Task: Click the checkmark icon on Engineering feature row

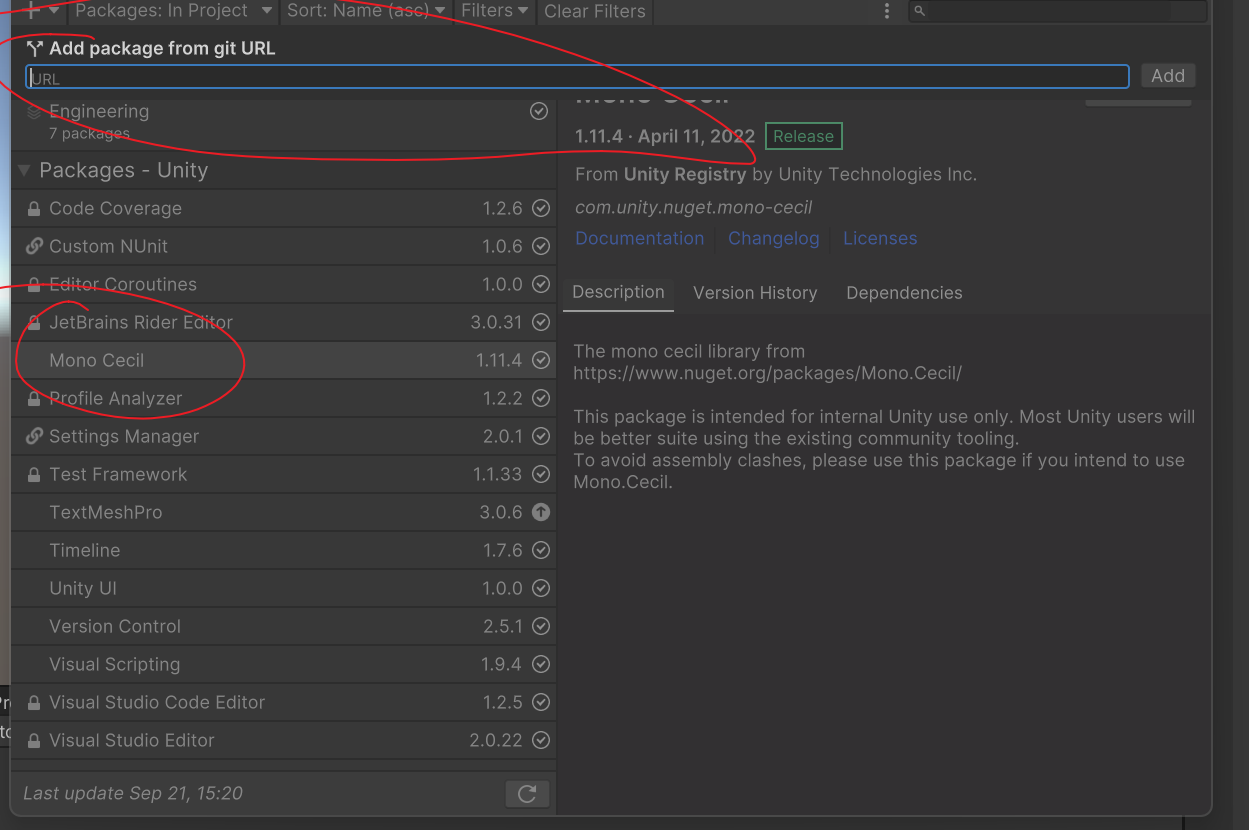Action: [539, 111]
